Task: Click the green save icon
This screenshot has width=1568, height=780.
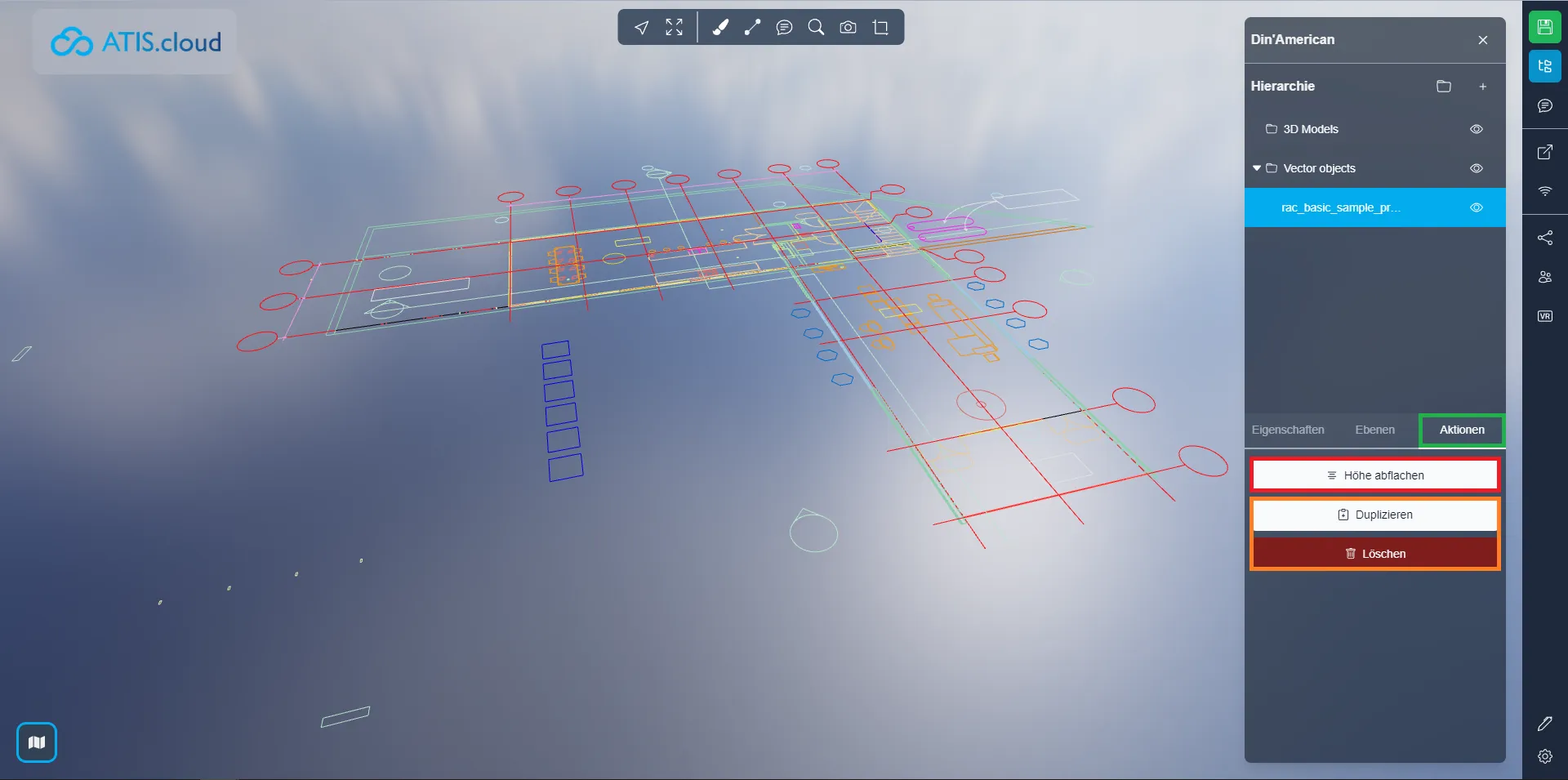Action: 1544,27
